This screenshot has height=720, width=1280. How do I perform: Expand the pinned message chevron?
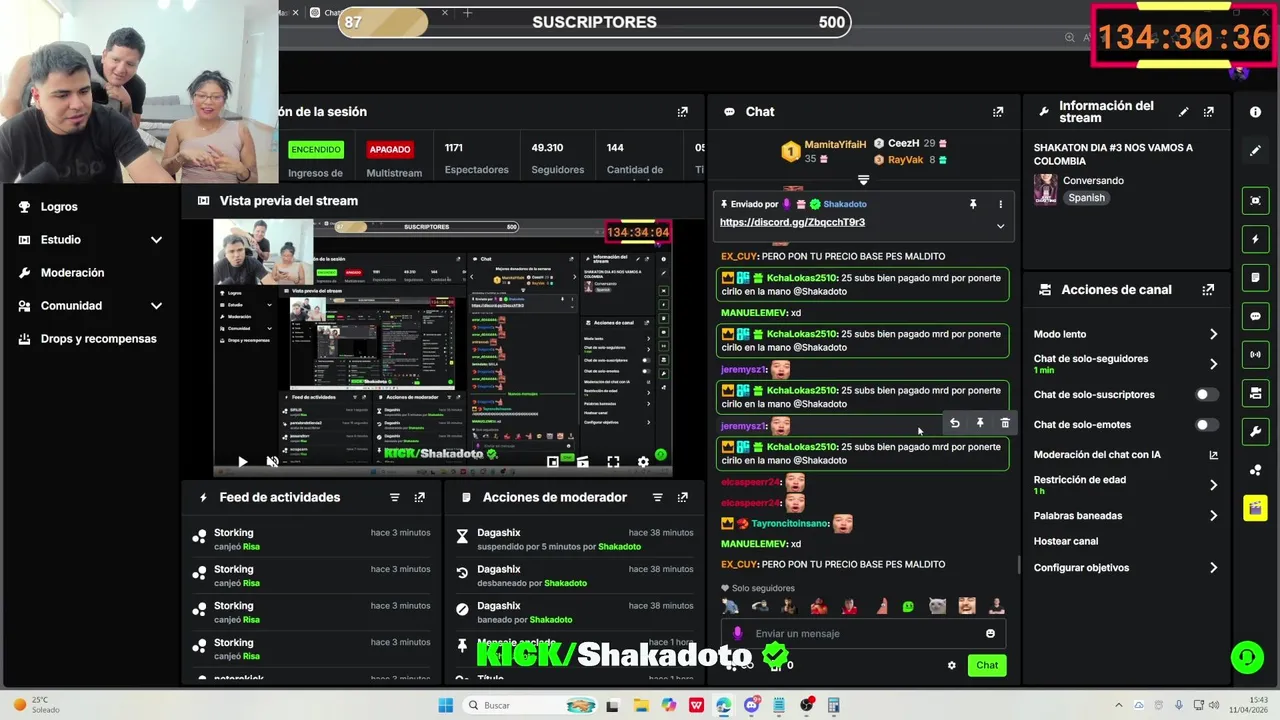(x=1000, y=226)
